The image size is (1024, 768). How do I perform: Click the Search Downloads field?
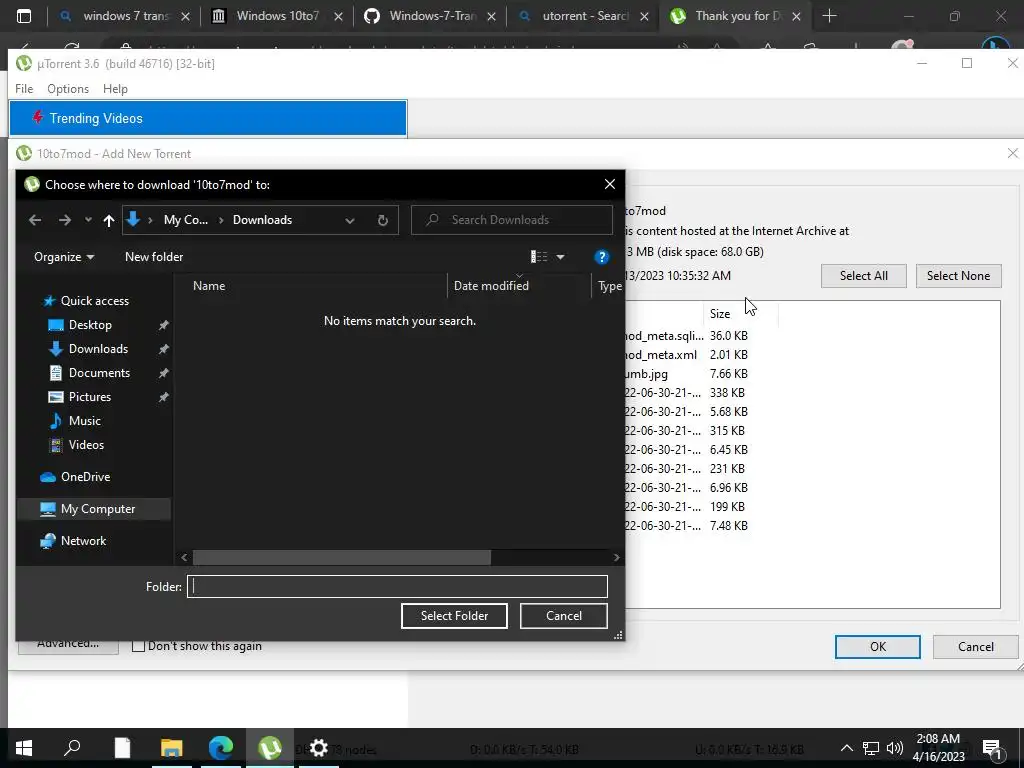[512, 220]
